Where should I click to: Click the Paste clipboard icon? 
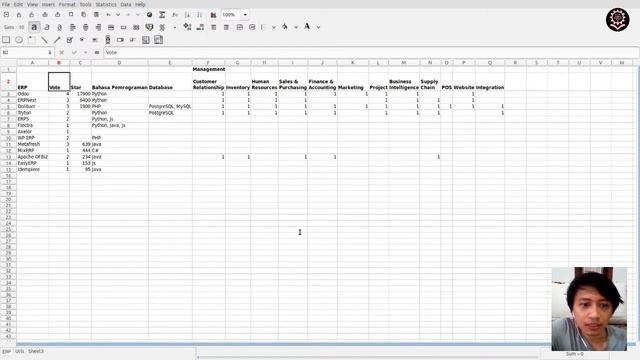(x=96, y=15)
